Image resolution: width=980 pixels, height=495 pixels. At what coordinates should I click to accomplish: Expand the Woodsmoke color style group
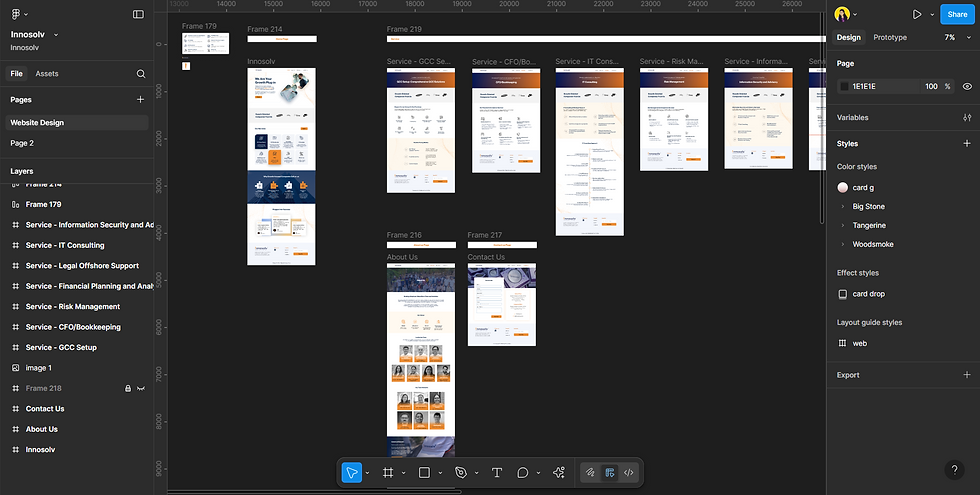(x=842, y=244)
